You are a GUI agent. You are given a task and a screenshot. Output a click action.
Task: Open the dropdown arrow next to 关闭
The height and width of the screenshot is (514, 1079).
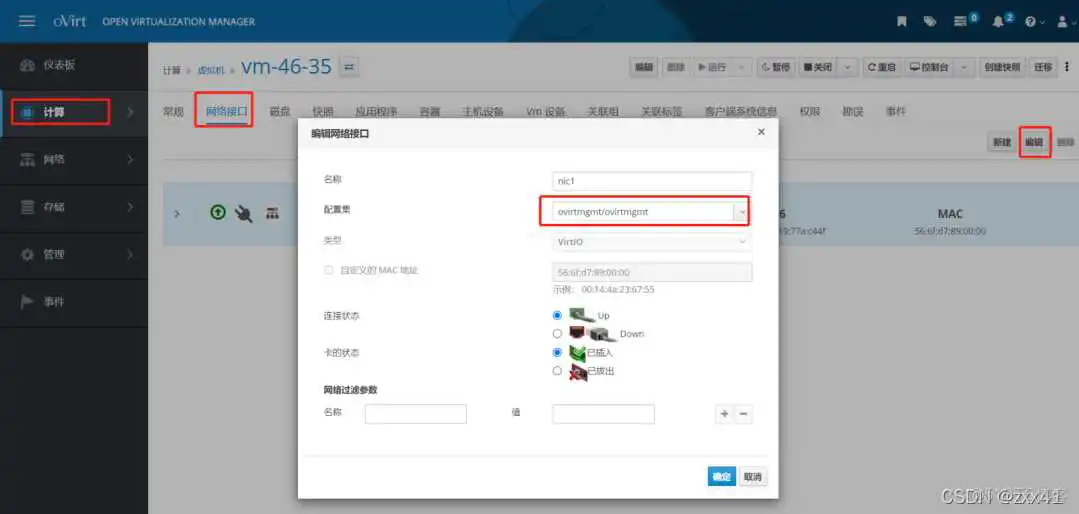tap(847, 67)
